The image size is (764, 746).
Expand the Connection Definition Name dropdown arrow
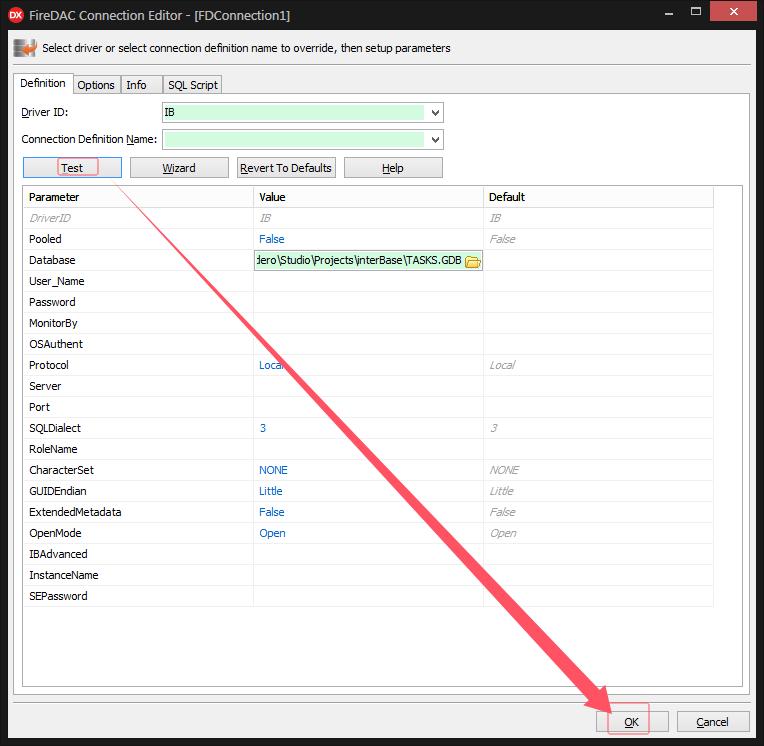(435, 140)
